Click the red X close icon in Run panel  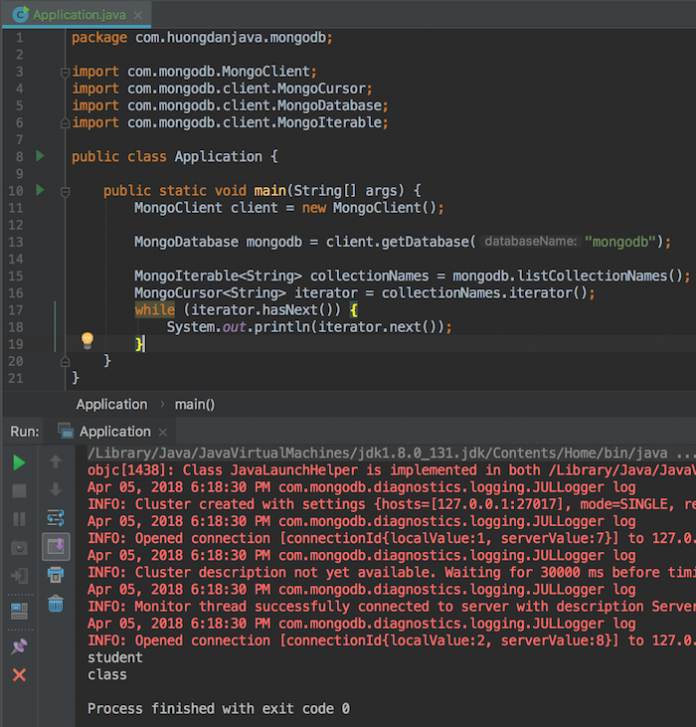click(19, 676)
